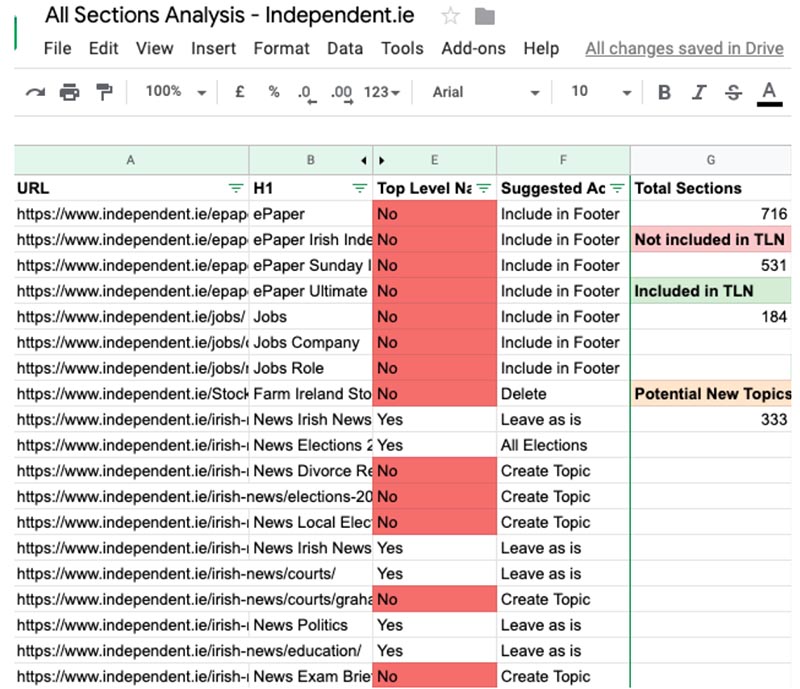The width and height of the screenshot is (800, 689).
Task: Increase decimal places
Action: tap(342, 93)
